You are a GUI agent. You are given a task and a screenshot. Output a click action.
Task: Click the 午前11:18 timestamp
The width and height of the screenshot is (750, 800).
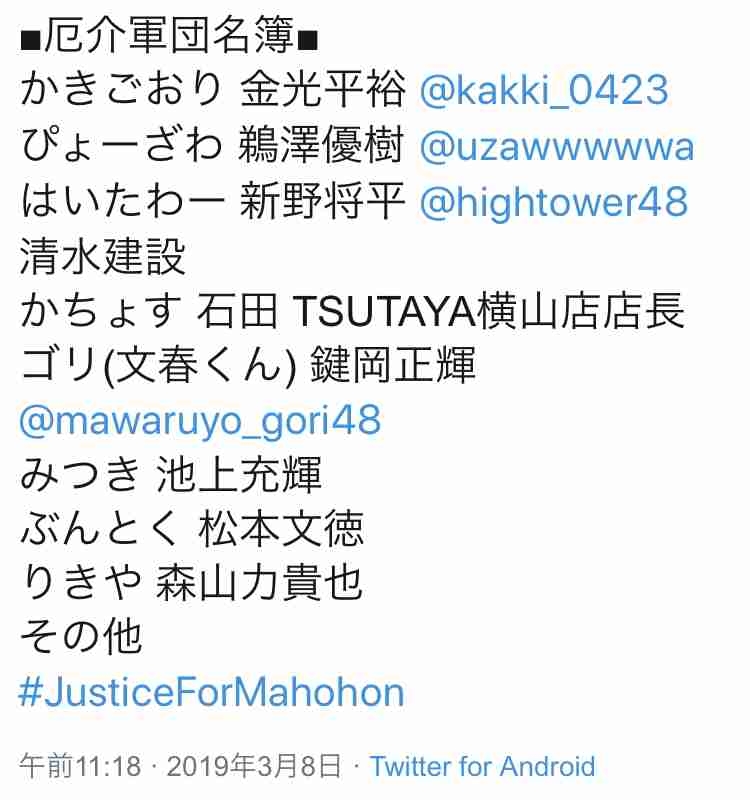coord(80,766)
